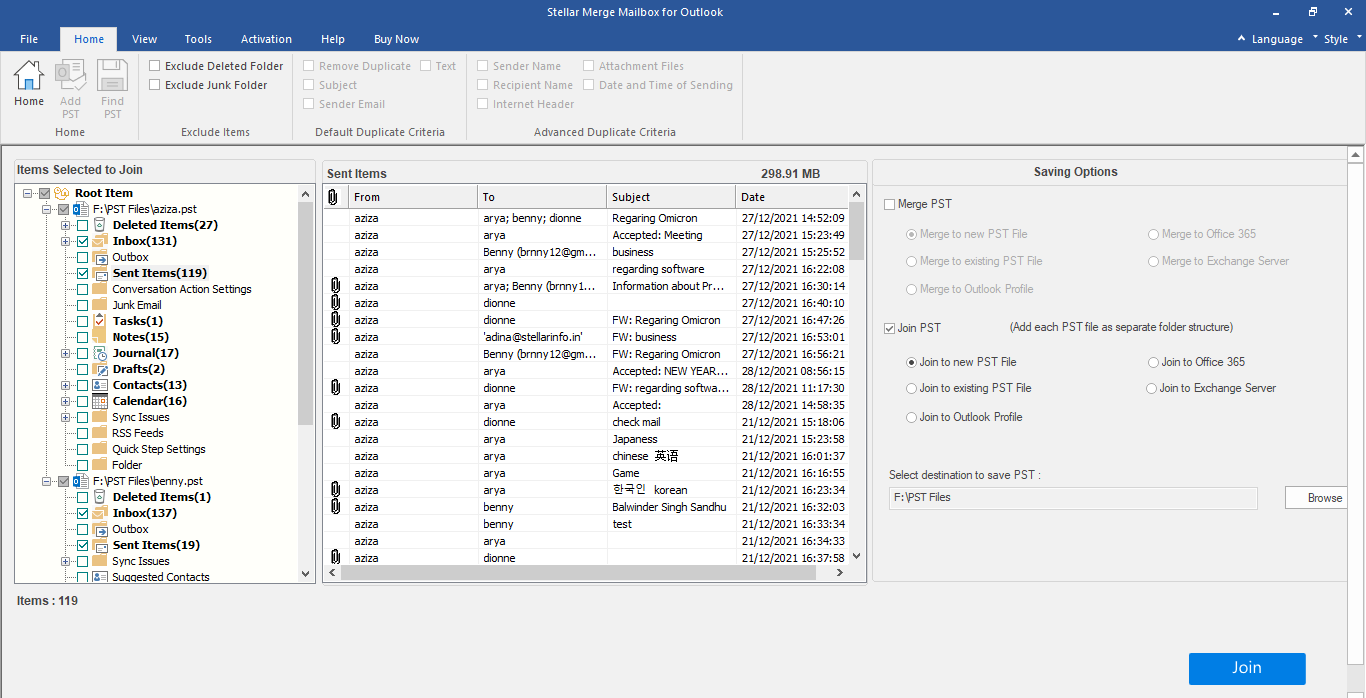Click the Add PST icon

[70, 75]
